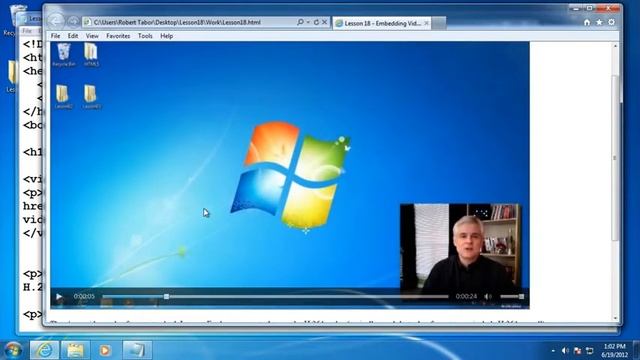640x360 pixels.
Task: Open File menu in the background Notepad window
Action: pos(27,31)
